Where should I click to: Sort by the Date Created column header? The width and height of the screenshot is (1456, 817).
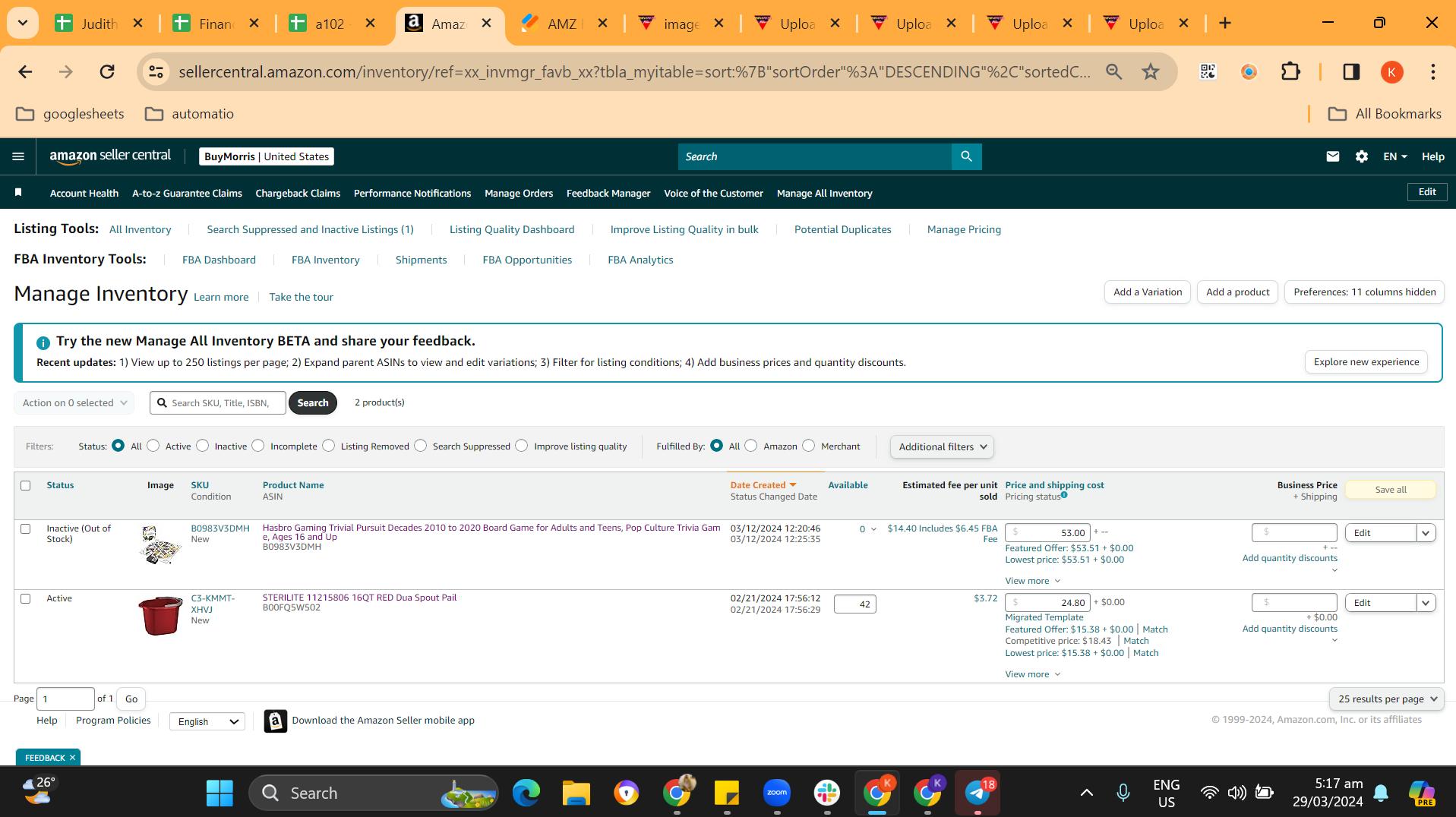(x=763, y=485)
